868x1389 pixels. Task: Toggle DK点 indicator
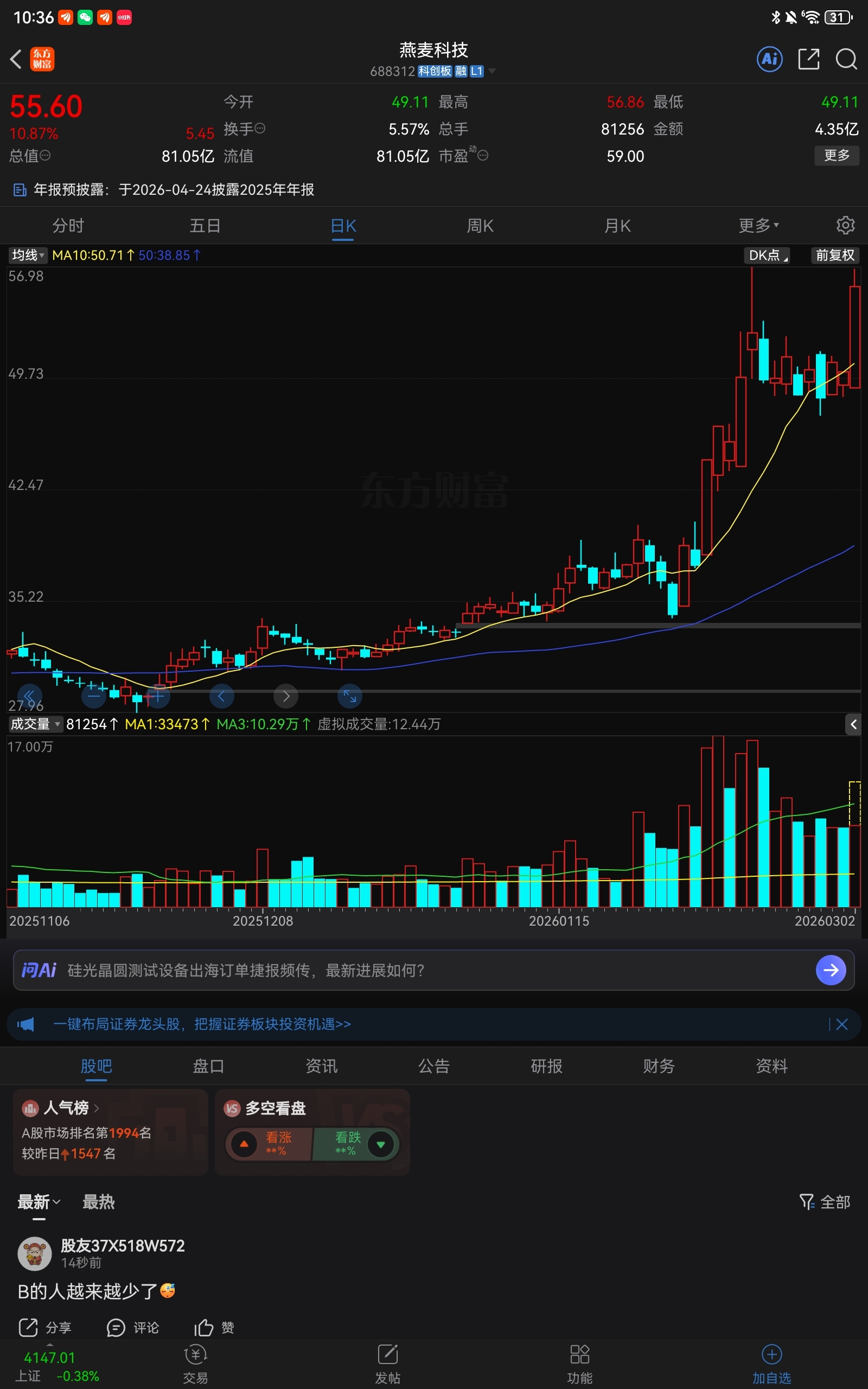point(767,255)
